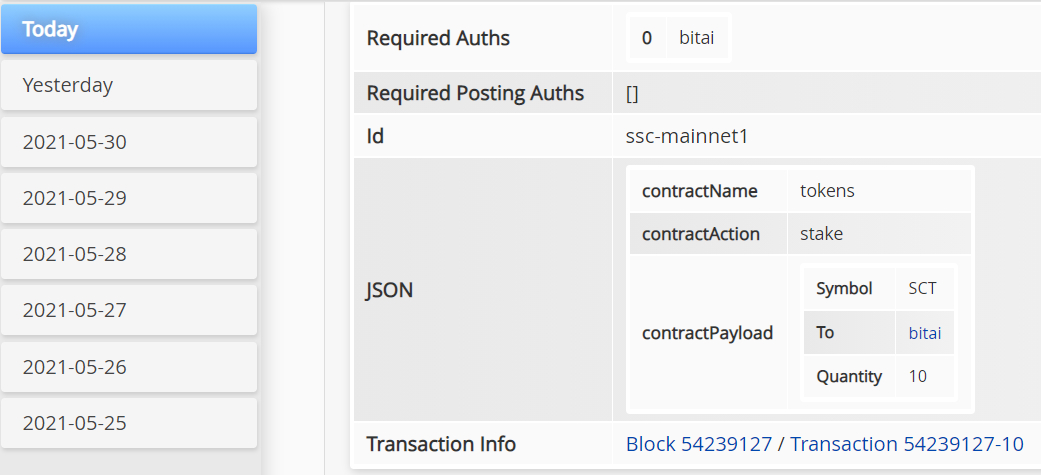This screenshot has width=1041, height=475.
Task: Click the Transaction Info row label
Action: tap(441, 444)
